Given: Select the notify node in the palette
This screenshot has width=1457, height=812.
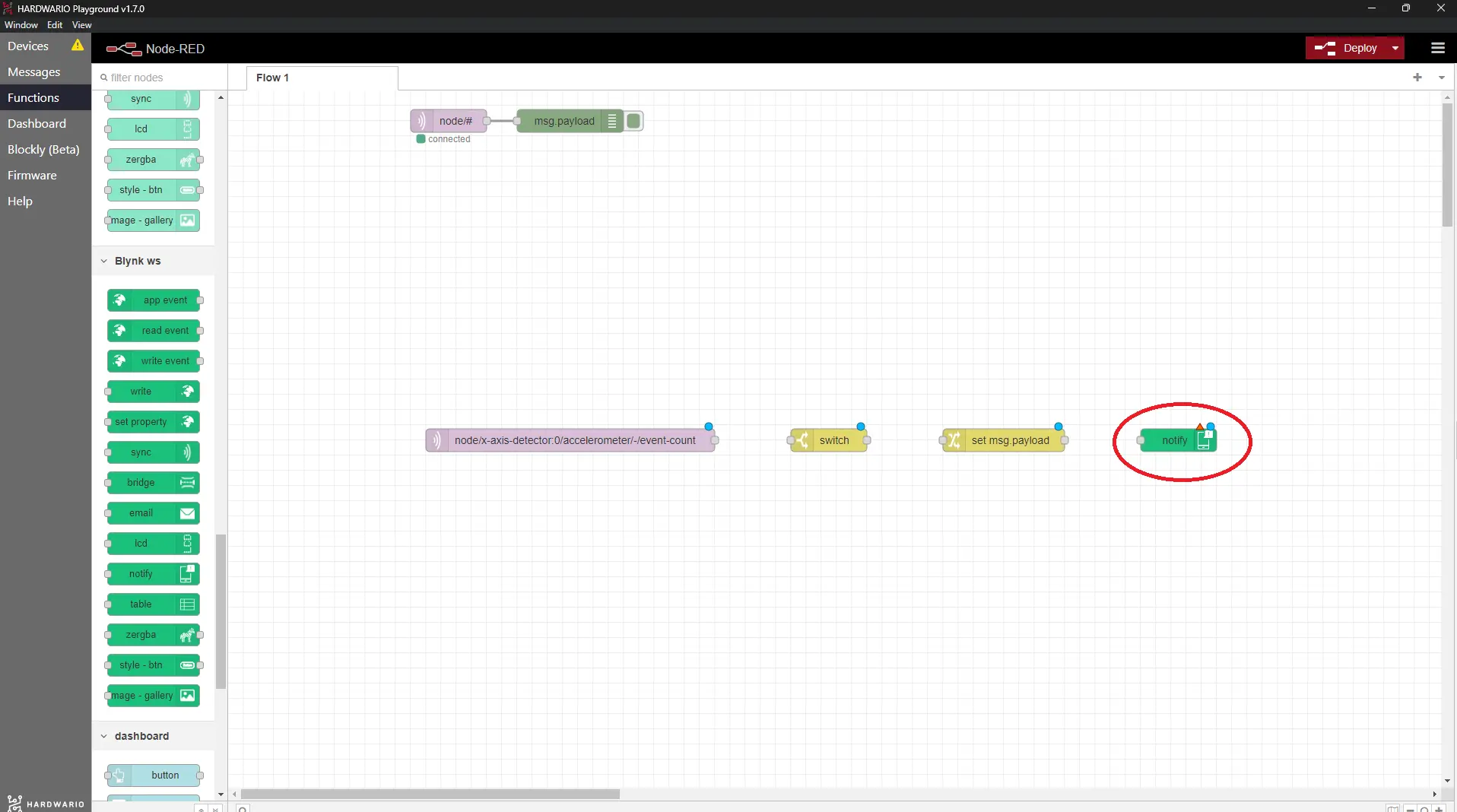Looking at the screenshot, I should coord(154,574).
